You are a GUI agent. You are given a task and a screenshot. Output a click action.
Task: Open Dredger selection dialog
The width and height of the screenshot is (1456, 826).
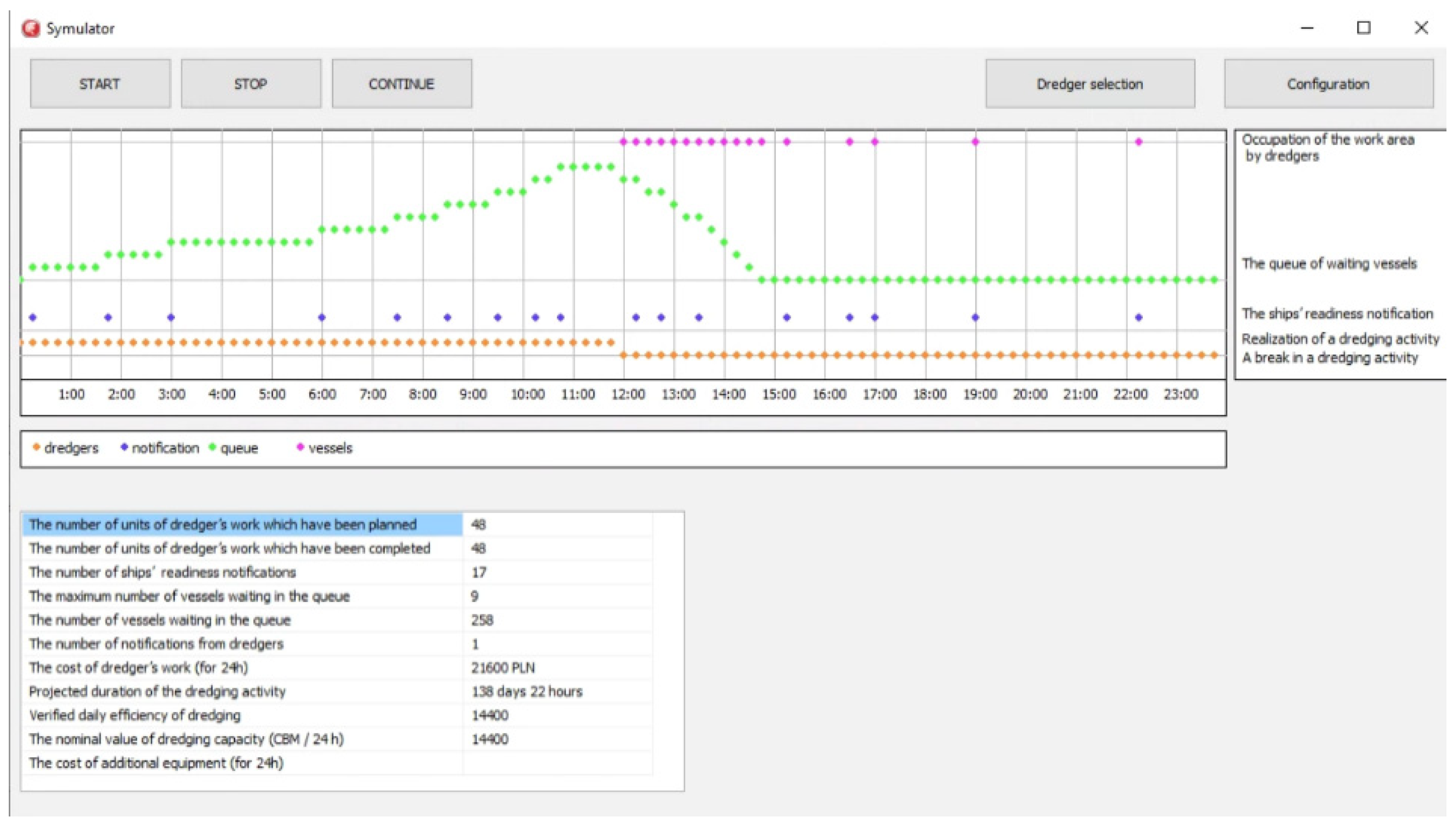tap(1090, 84)
